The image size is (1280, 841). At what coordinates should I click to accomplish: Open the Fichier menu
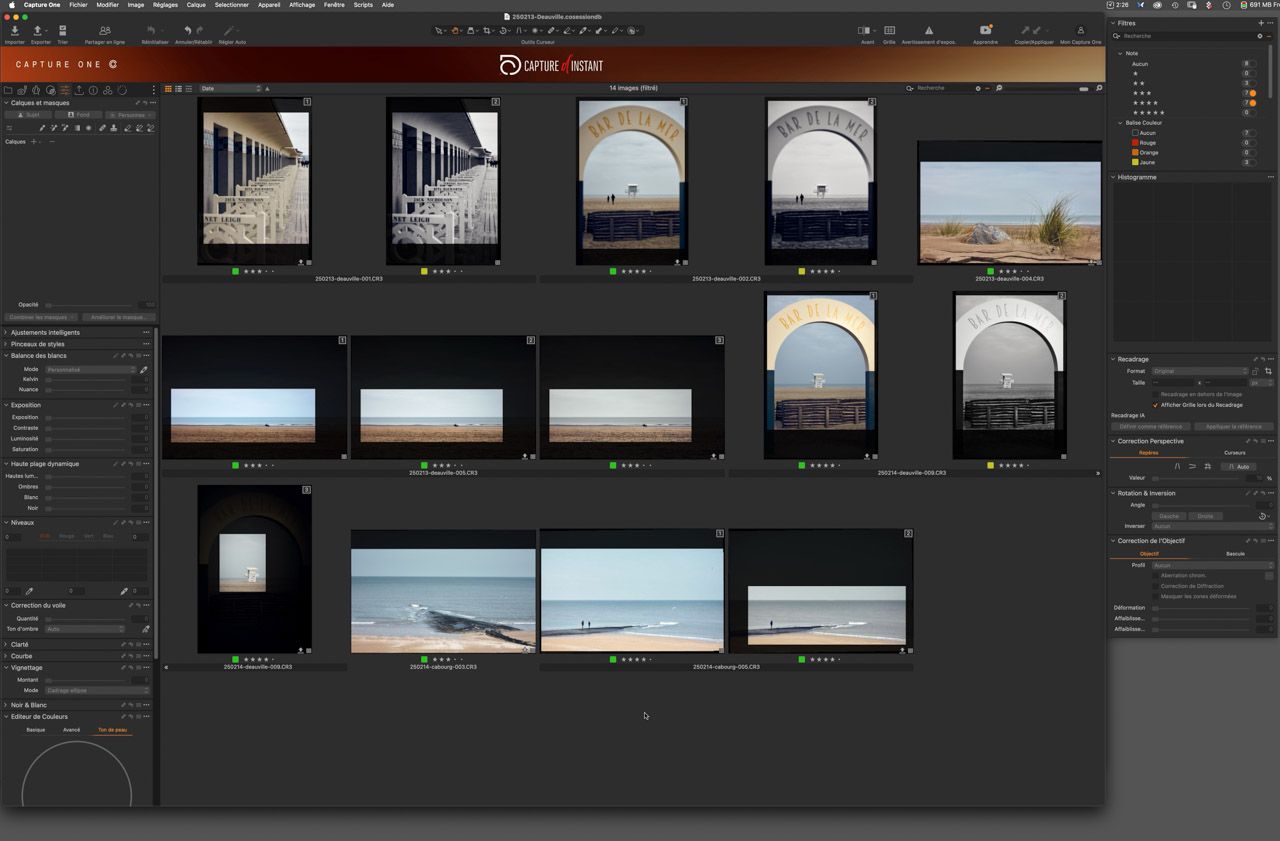point(78,5)
